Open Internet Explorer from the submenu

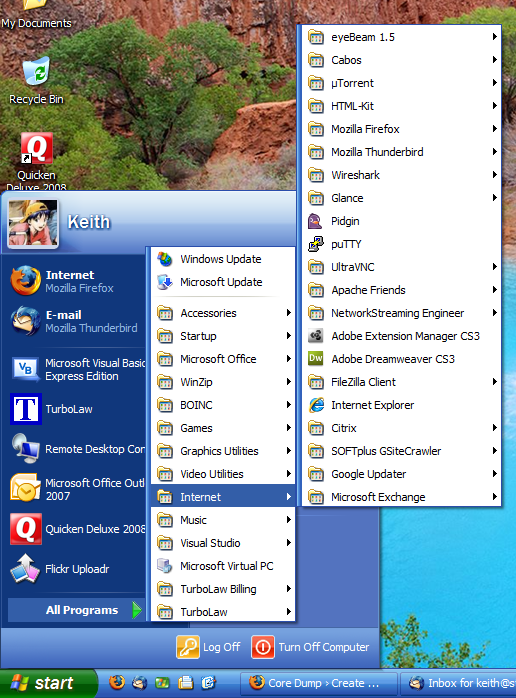pos(401,405)
